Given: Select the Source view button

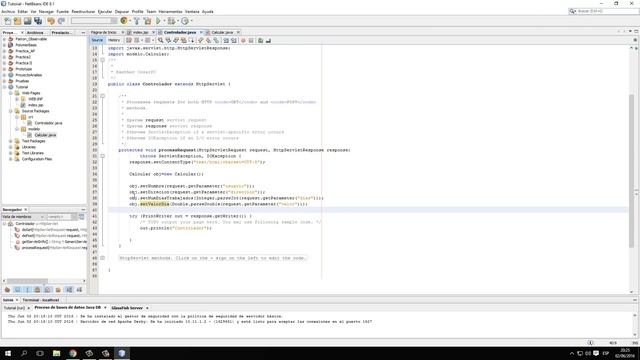Looking at the screenshot, I should click(x=97, y=40).
